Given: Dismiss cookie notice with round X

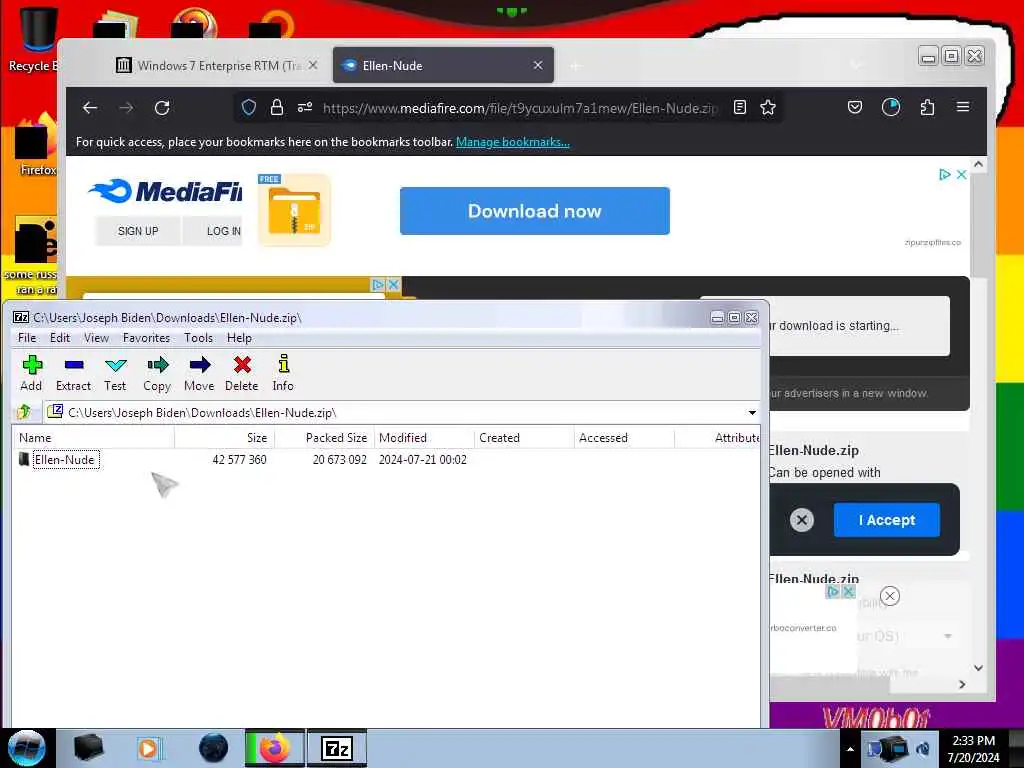Looking at the screenshot, I should click(801, 520).
